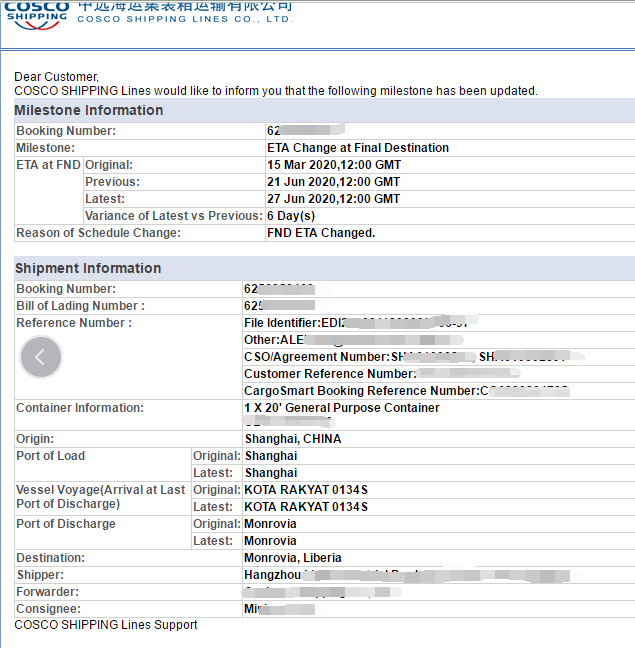This screenshot has height=648, width=635.
Task: Click the 'Destination:' label
Action: coord(50,558)
